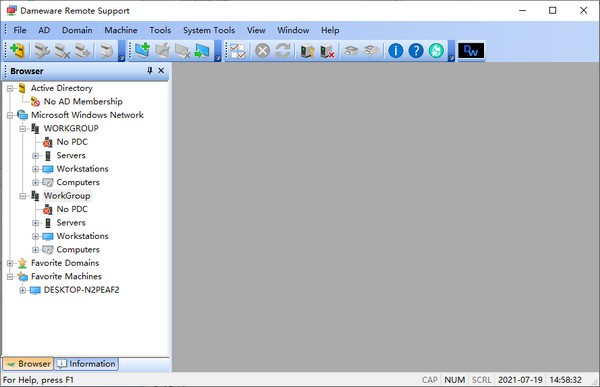Screen dimensions: 600x387
Task: Select Active Directory tree label
Action: [62, 88]
